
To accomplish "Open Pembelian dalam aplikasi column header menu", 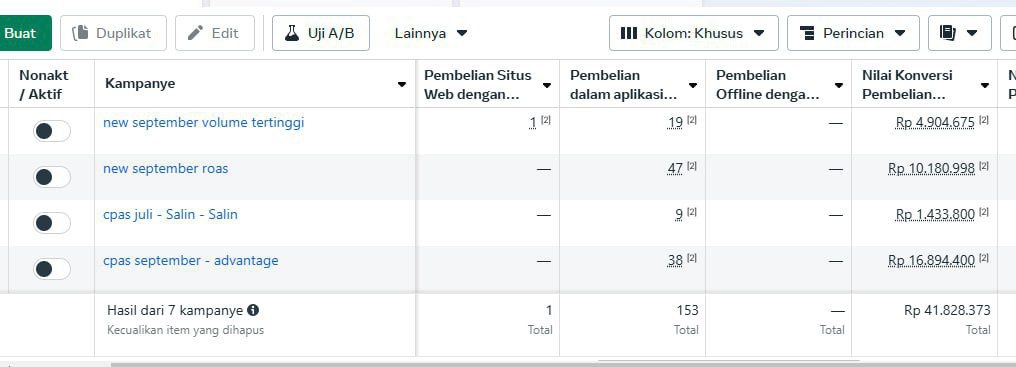I will tap(693, 86).
